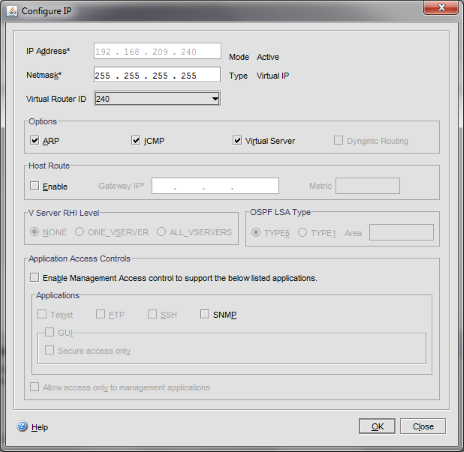Click the blue Help question-mark icon
Viewport: 464px width, 452px height.
pyautogui.click(x=22, y=426)
